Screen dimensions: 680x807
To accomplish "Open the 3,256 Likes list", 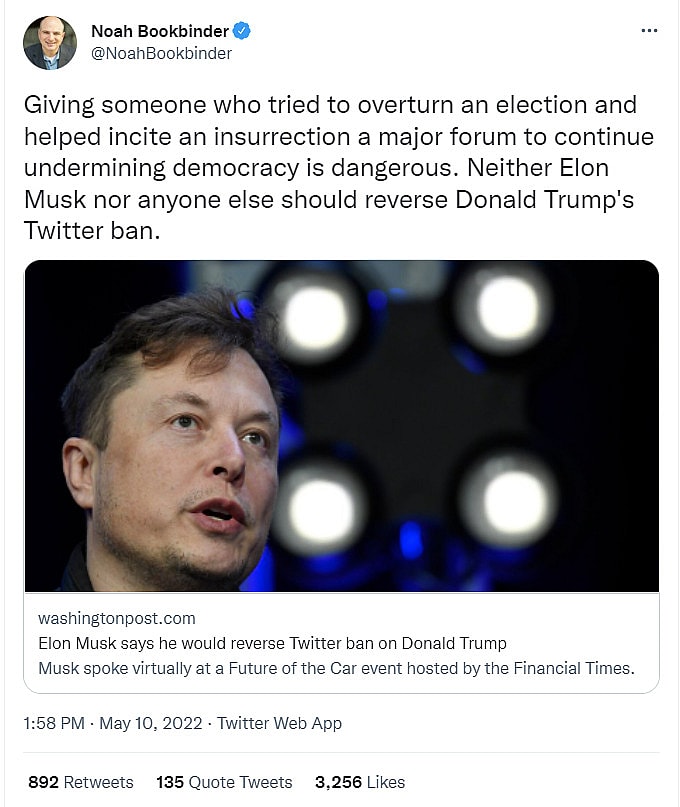I will coord(360,782).
